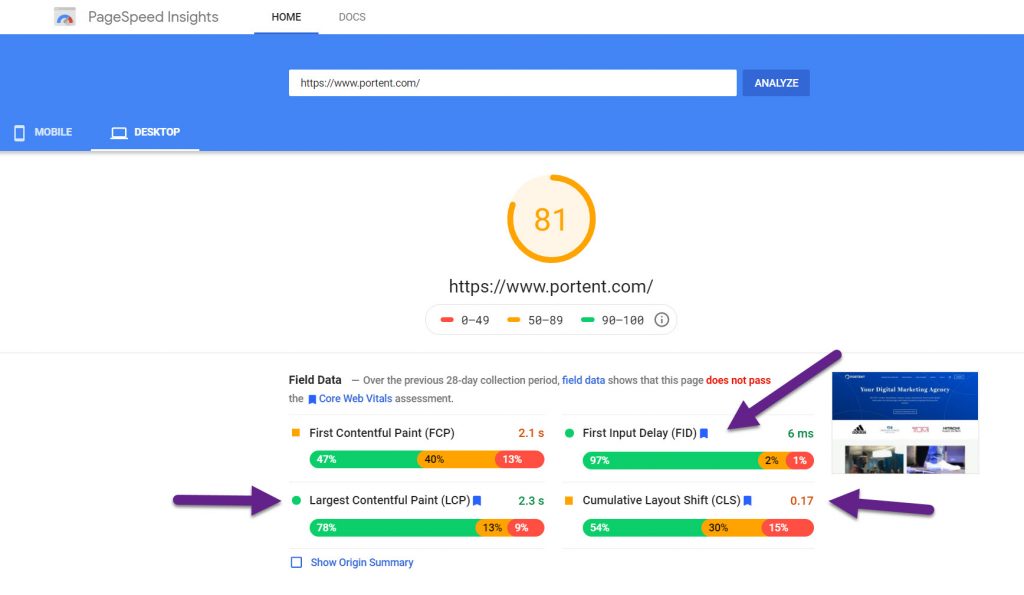
Task: Click the green circle icon beside FID
Action: [x=569, y=433]
